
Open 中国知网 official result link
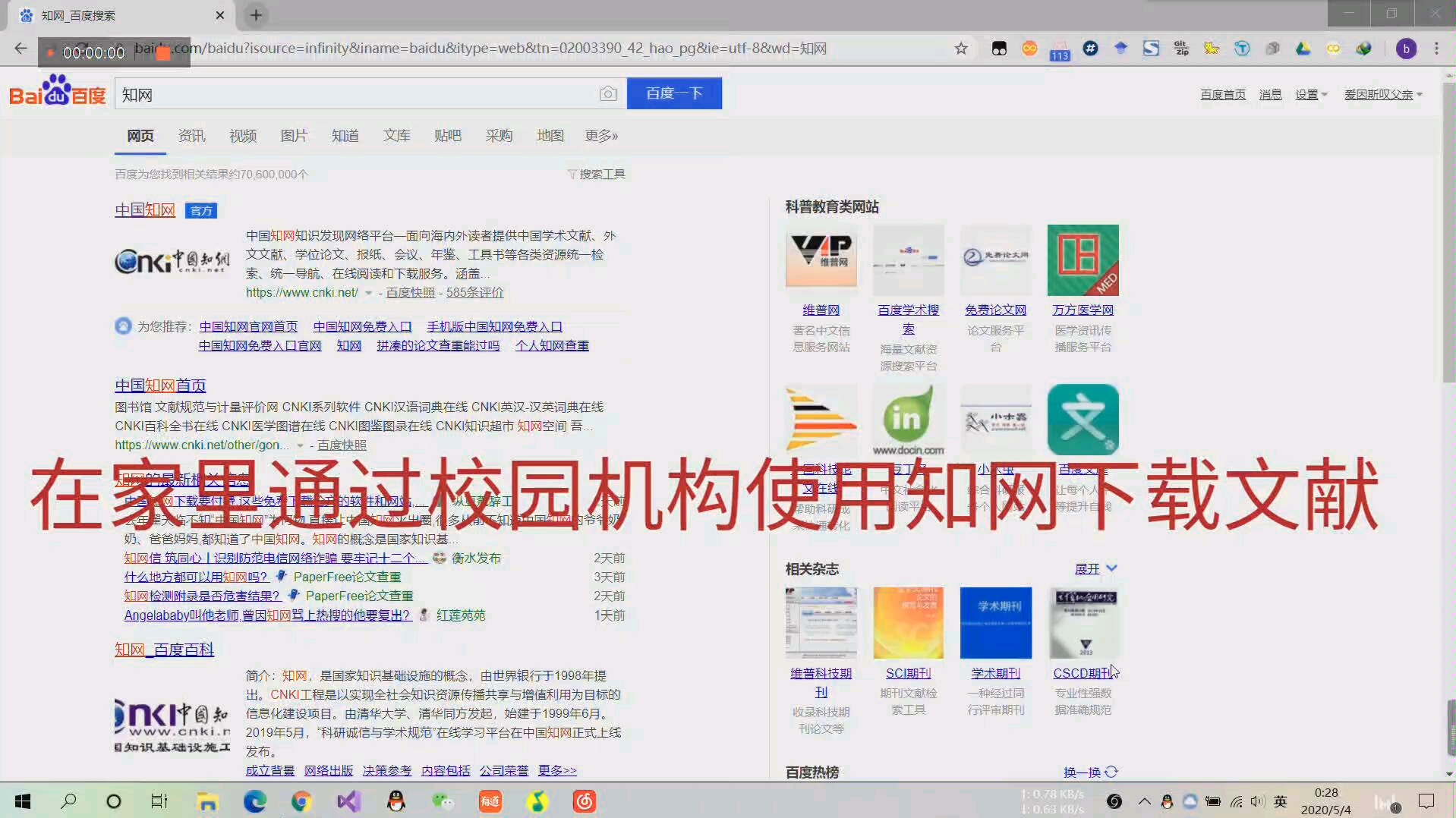[145, 210]
